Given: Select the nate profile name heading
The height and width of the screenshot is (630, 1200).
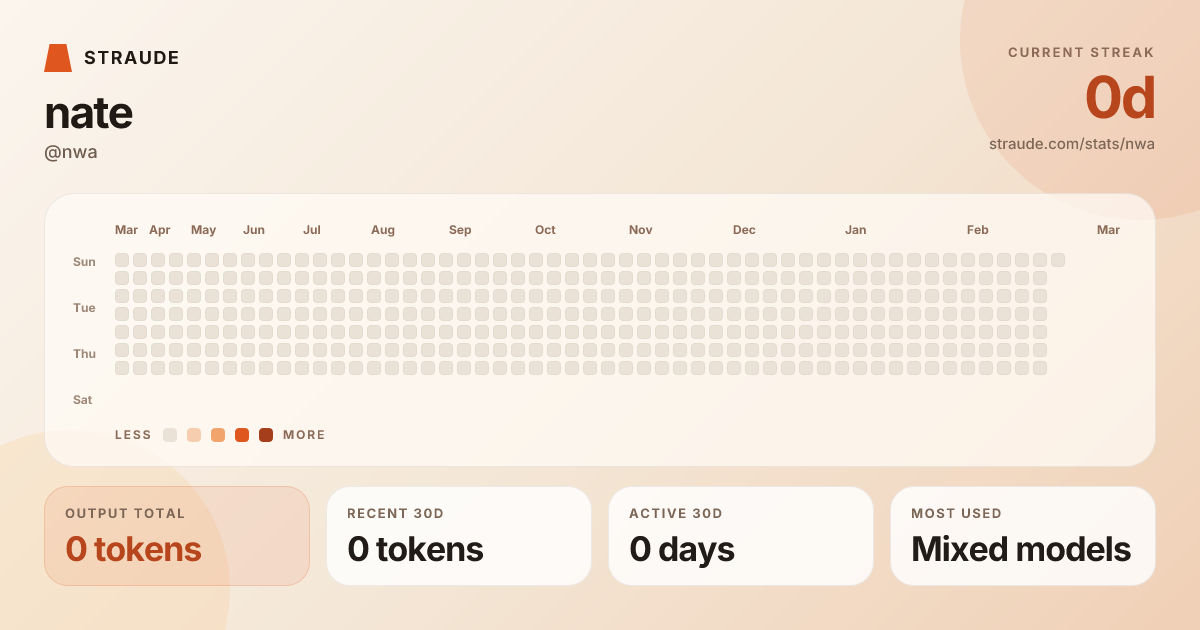Looking at the screenshot, I should click(x=88, y=113).
